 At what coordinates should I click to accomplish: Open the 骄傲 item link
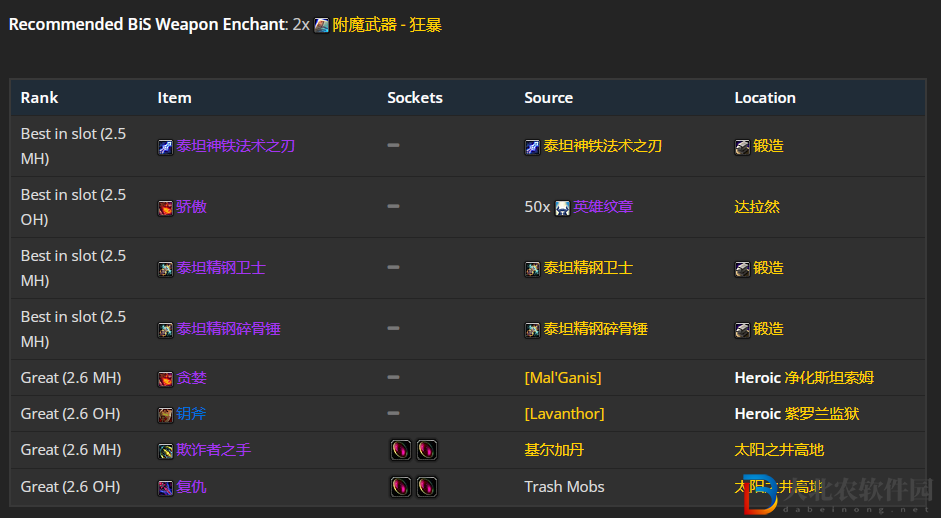tap(191, 207)
